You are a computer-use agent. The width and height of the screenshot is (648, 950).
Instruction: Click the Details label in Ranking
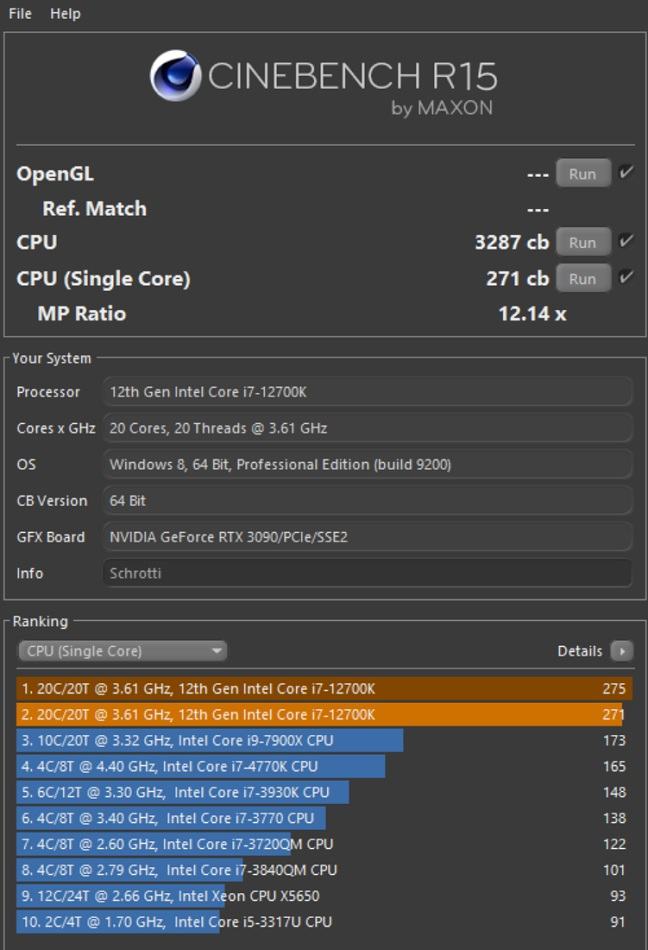pos(580,651)
